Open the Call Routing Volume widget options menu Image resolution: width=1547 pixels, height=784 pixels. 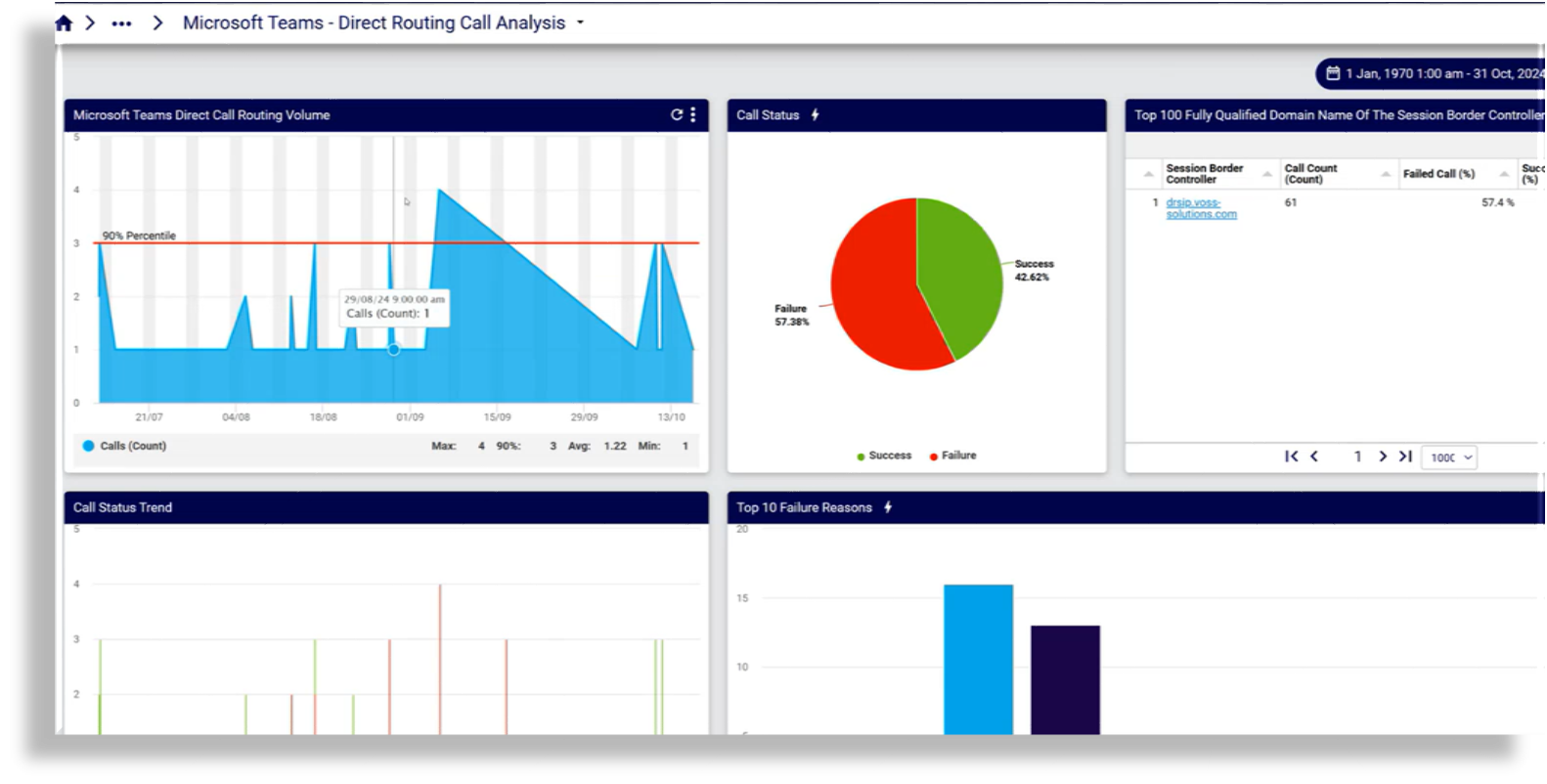693,114
